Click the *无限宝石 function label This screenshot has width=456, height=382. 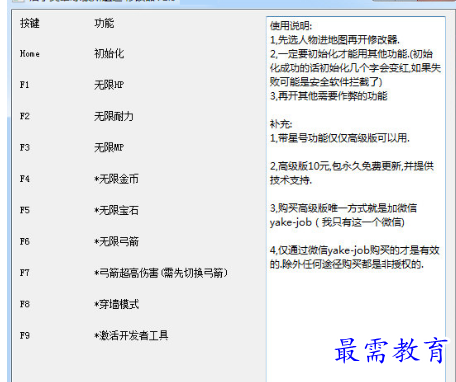116,210
